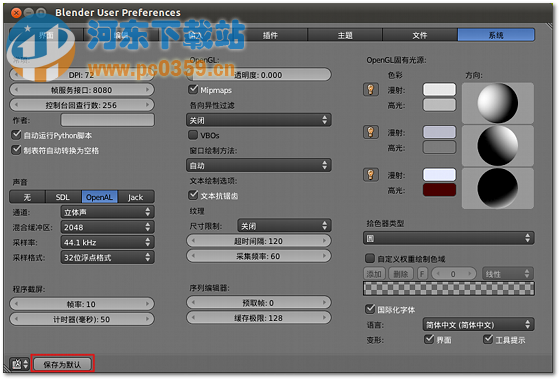Screen dimensions: 560x380
Task: Switch to the 主题 tab
Action: pyautogui.click(x=345, y=35)
